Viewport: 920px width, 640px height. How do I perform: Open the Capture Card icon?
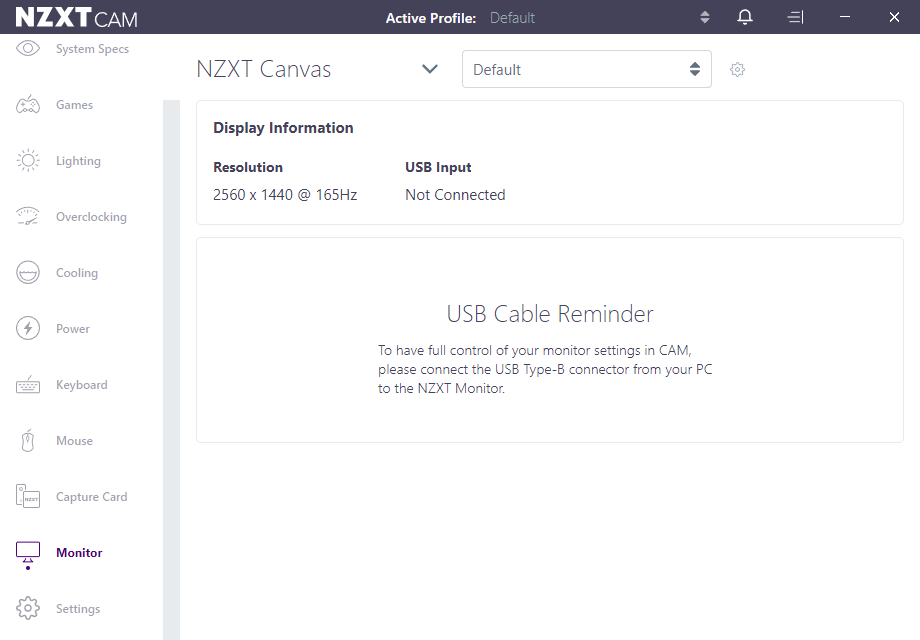28,497
